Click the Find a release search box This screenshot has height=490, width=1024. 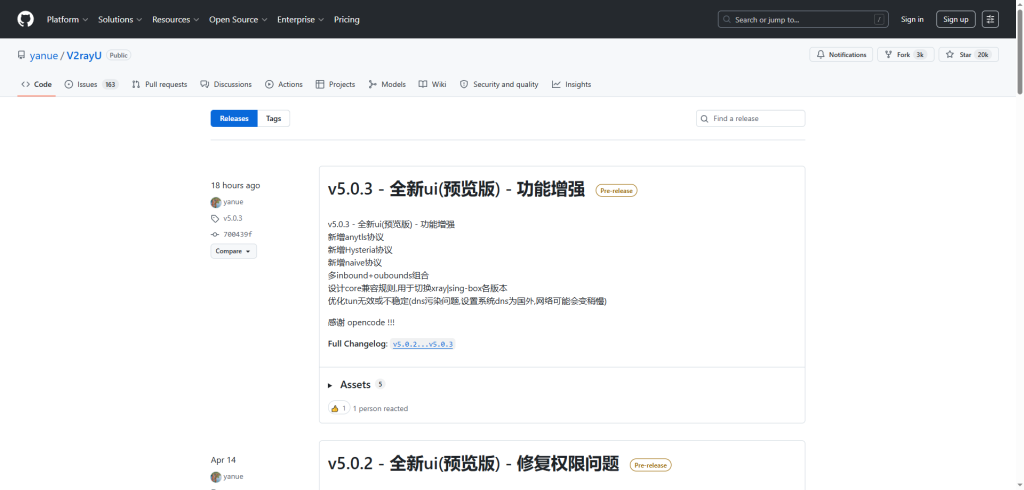point(750,118)
